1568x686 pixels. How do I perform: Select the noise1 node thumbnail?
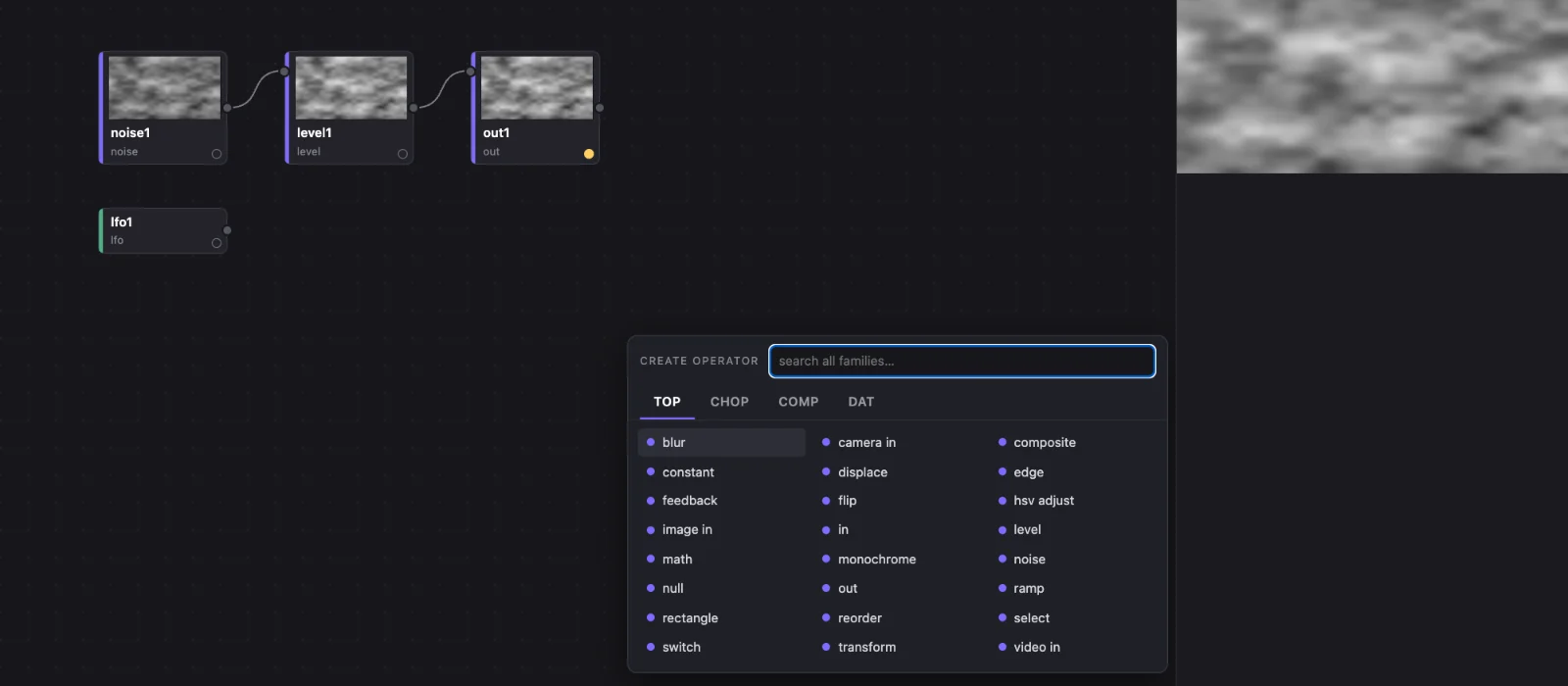pyautogui.click(x=165, y=87)
